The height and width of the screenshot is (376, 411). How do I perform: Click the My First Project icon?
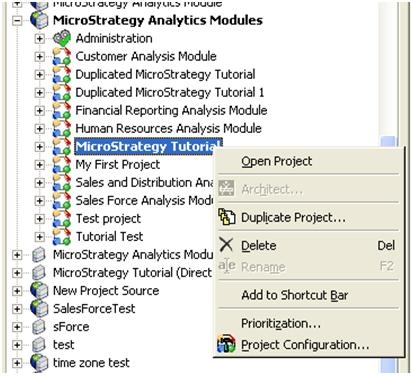click(62, 164)
